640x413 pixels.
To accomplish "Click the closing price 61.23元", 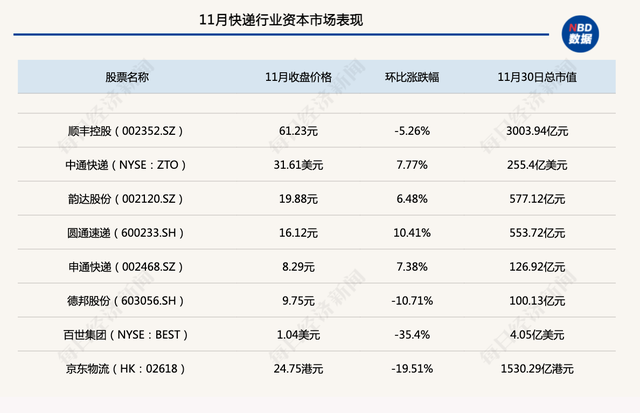I will tap(298, 131).
